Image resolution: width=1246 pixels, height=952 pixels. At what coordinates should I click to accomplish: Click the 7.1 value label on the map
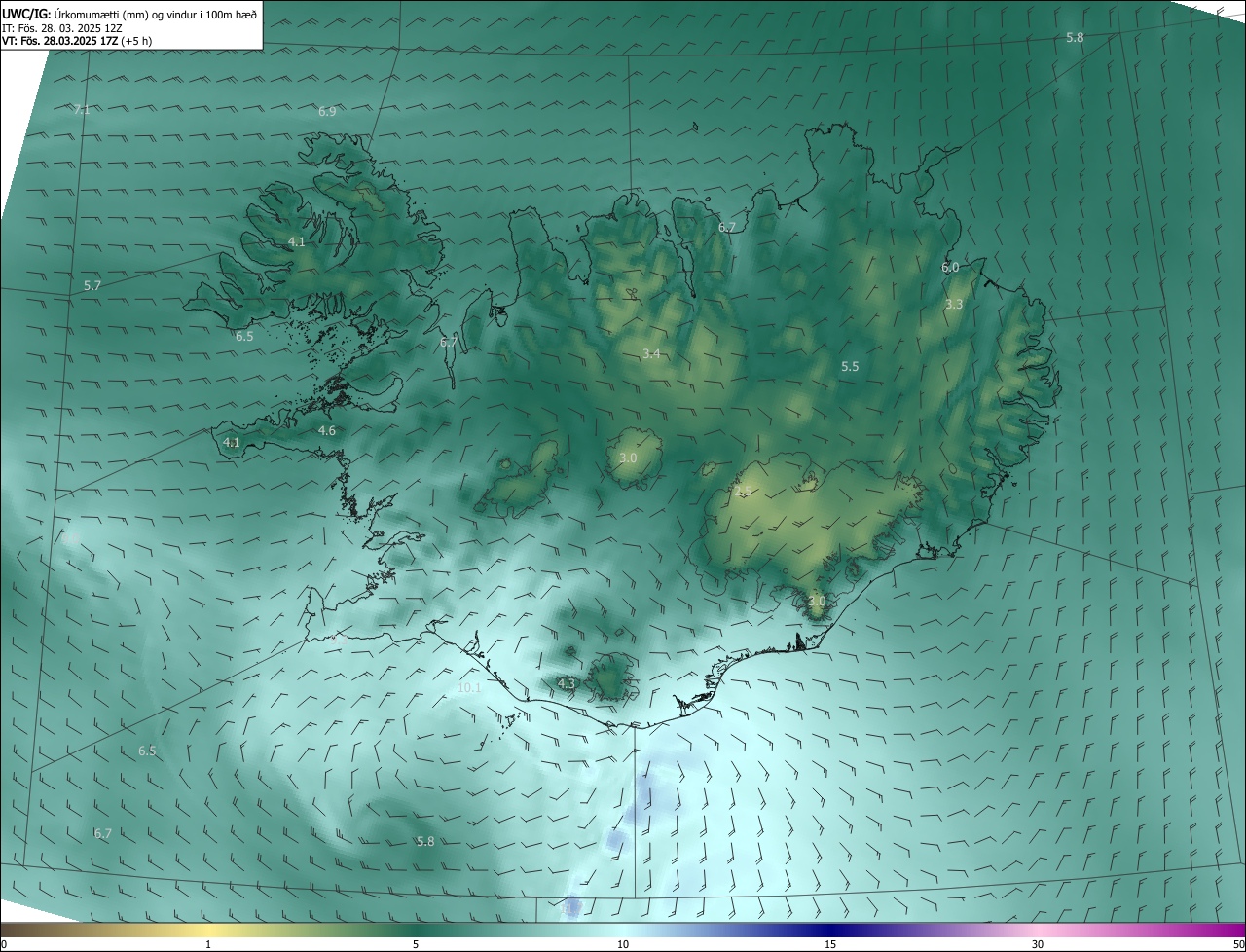(x=82, y=110)
